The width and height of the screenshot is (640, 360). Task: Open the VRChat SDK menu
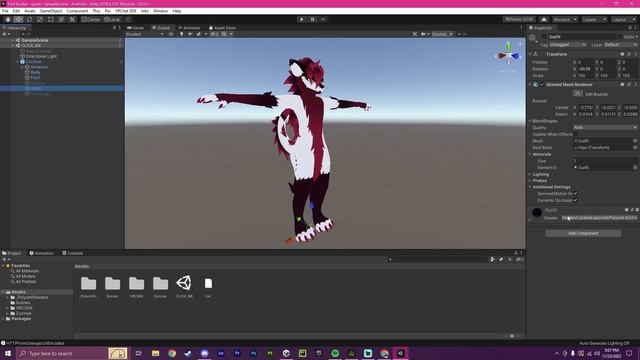click(125, 11)
